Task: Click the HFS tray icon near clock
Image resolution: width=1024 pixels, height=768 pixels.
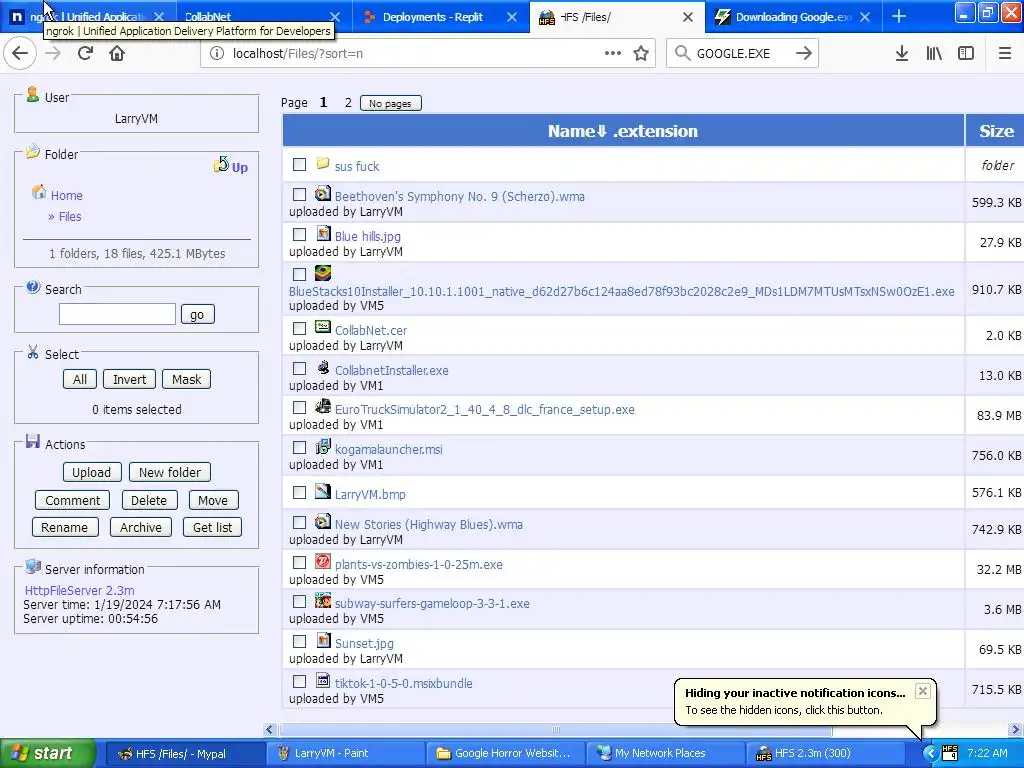Action: (x=950, y=753)
